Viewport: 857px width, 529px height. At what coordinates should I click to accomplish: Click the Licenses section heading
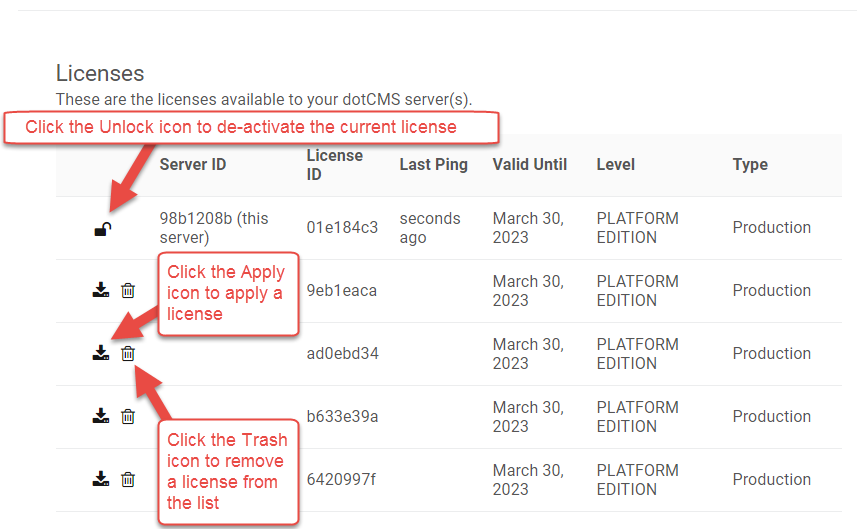(100, 73)
